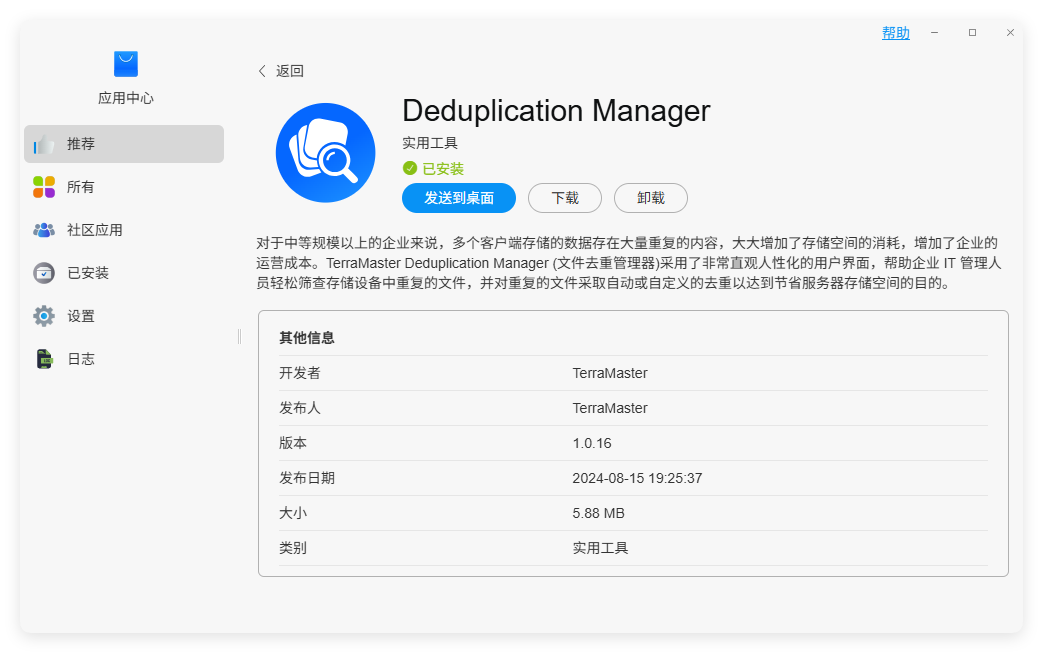Click the thumbs-up icon beside 推荐
Screen dimensions: 1043x653
[44, 144]
